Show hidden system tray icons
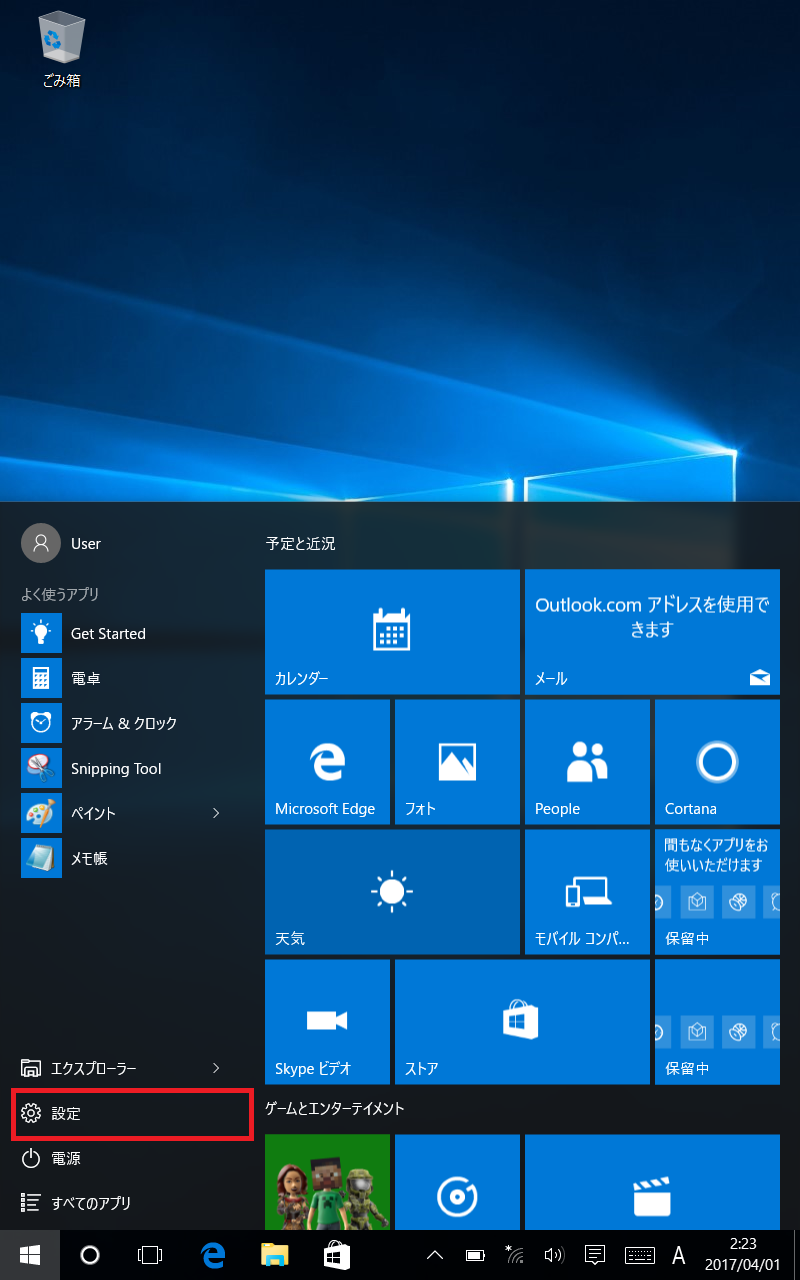The image size is (800, 1280). [x=435, y=1255]
